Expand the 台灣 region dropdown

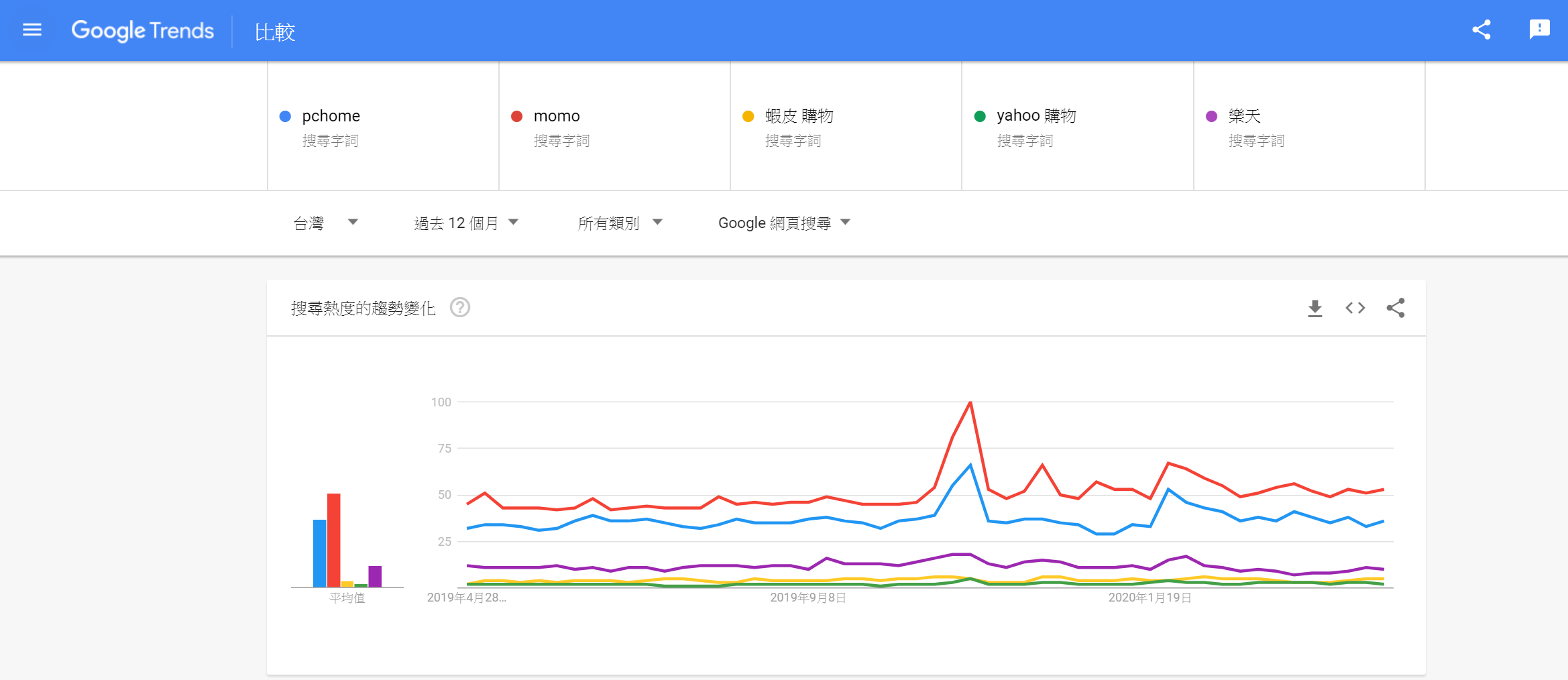tap(326, 223)
